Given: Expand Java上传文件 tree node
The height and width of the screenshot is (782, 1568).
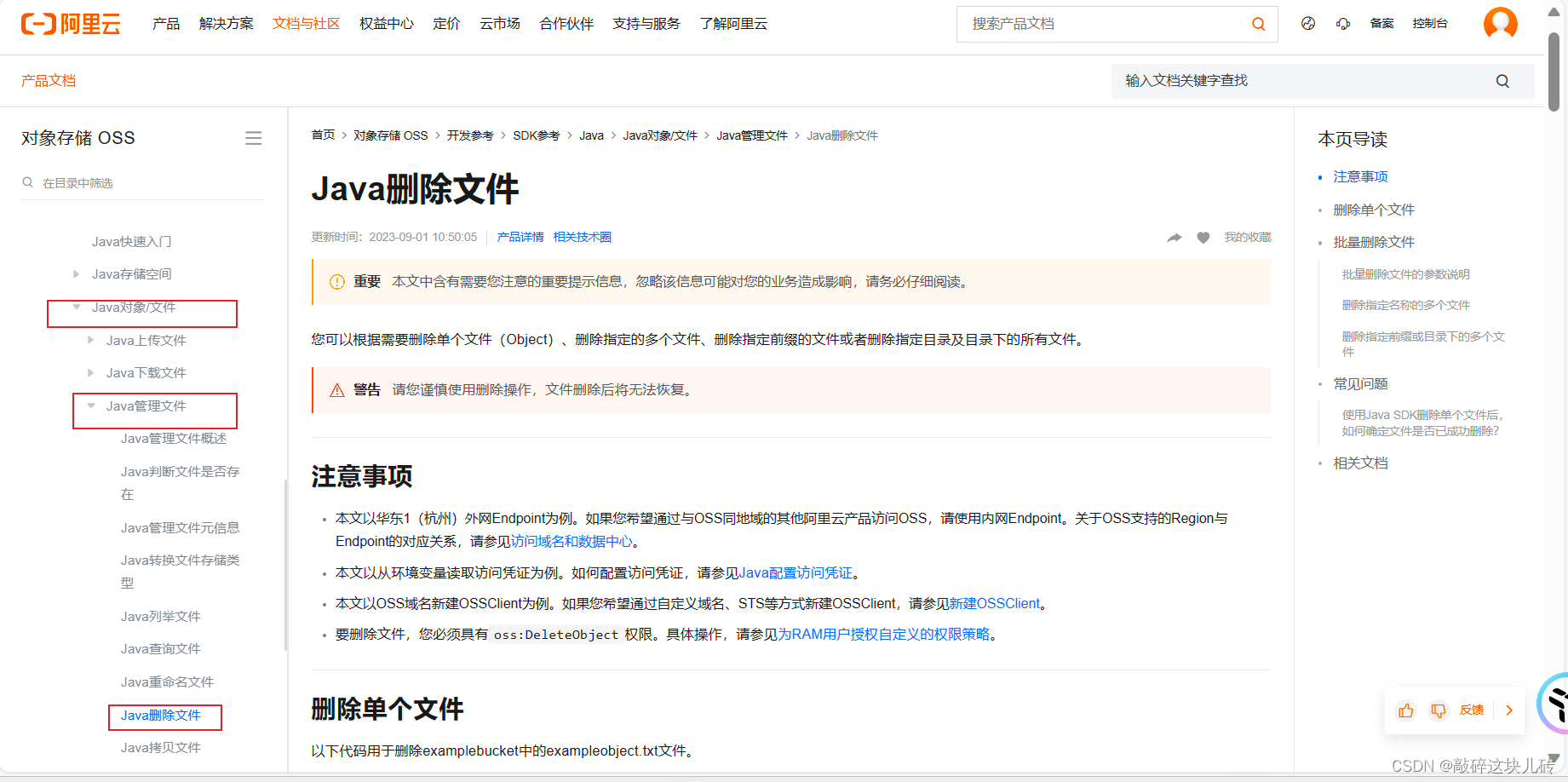Looking at the screenshot, I should click(90, 340).
